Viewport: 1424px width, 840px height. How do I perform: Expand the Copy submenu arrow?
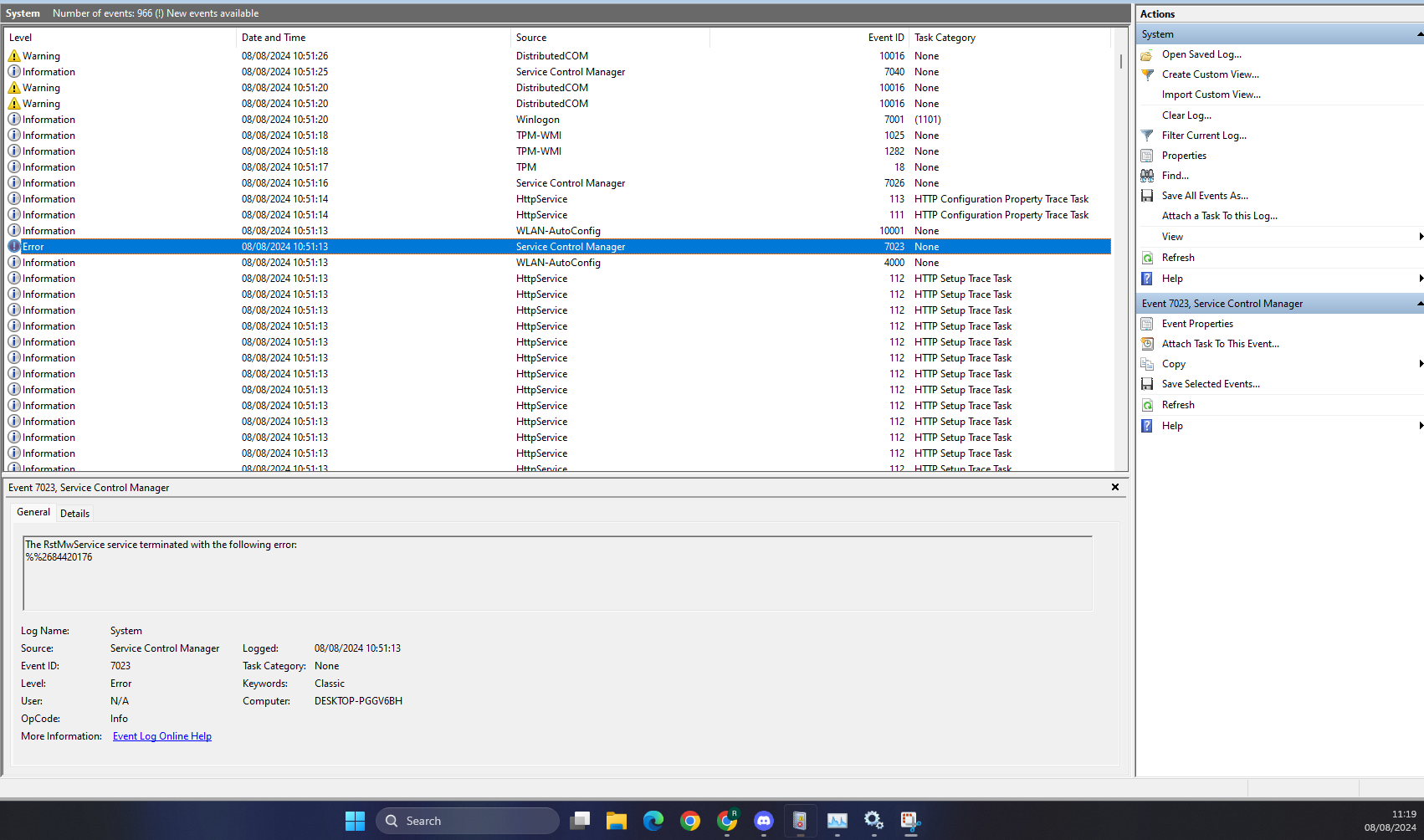point(1420,364)
